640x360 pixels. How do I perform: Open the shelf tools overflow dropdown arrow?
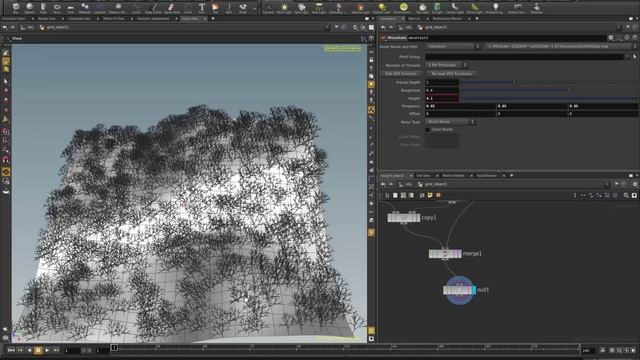click(255, 8)
